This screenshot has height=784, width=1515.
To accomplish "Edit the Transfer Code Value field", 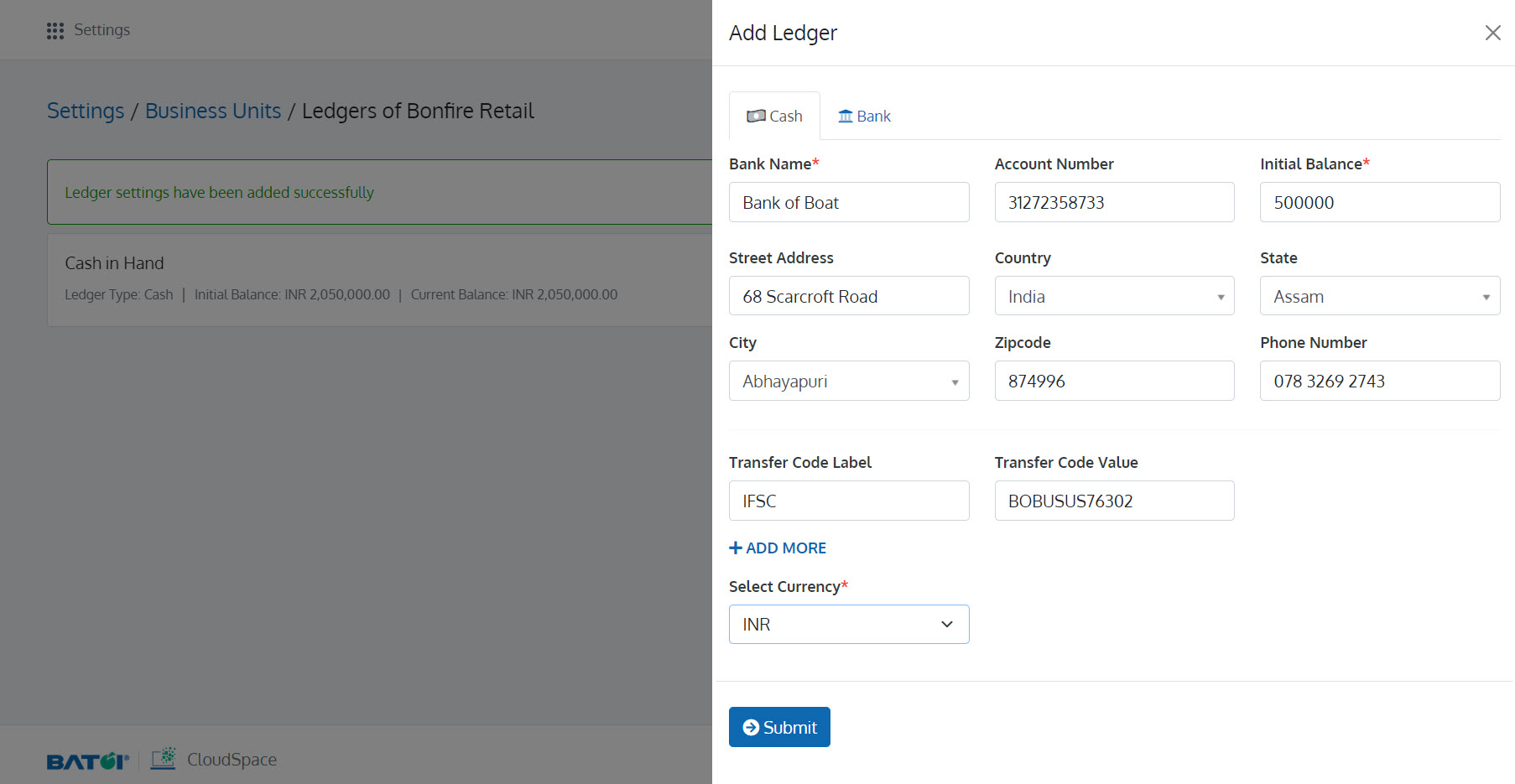I will 1114,501.
